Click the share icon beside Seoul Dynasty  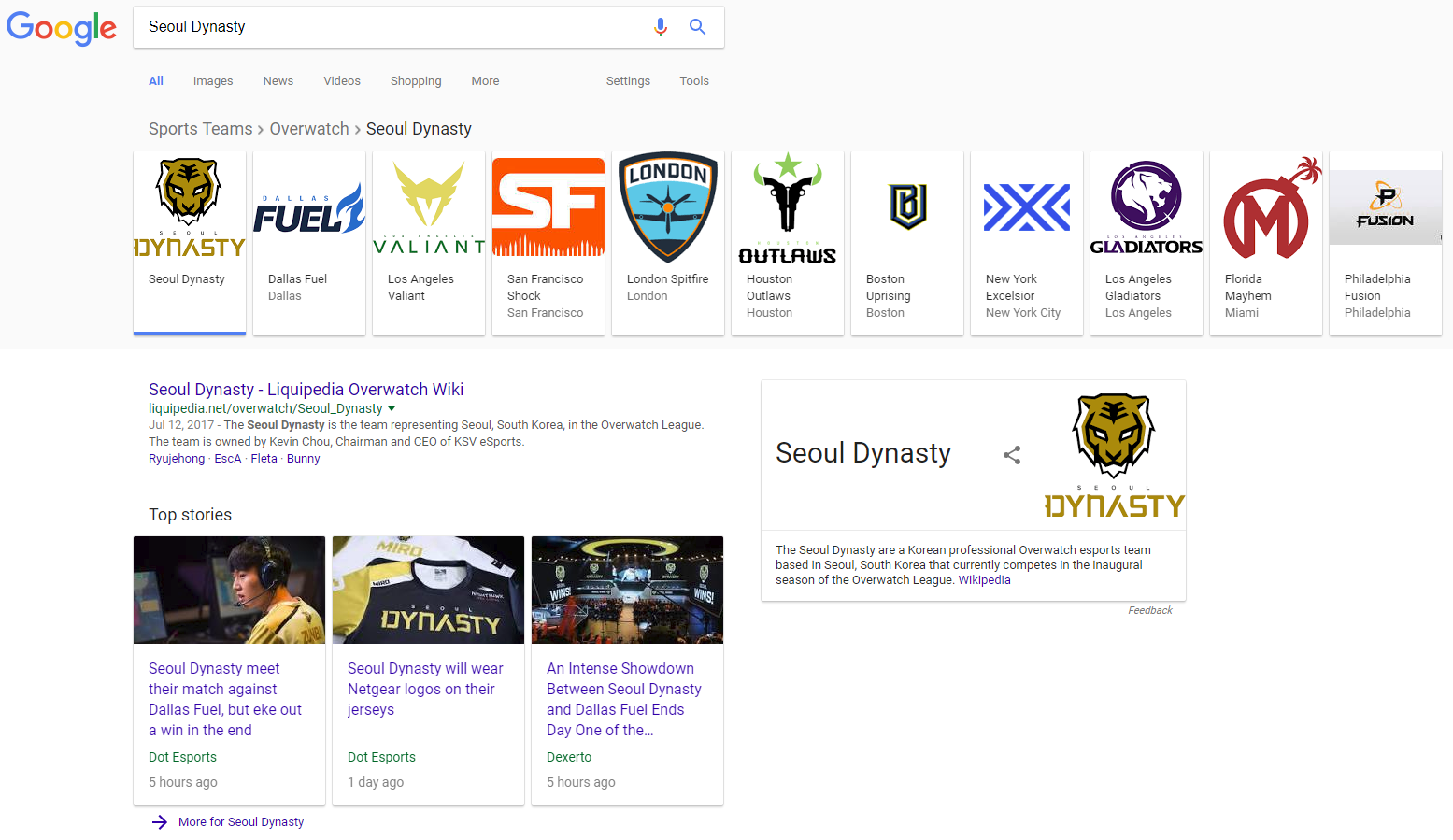click(1011, 455)
